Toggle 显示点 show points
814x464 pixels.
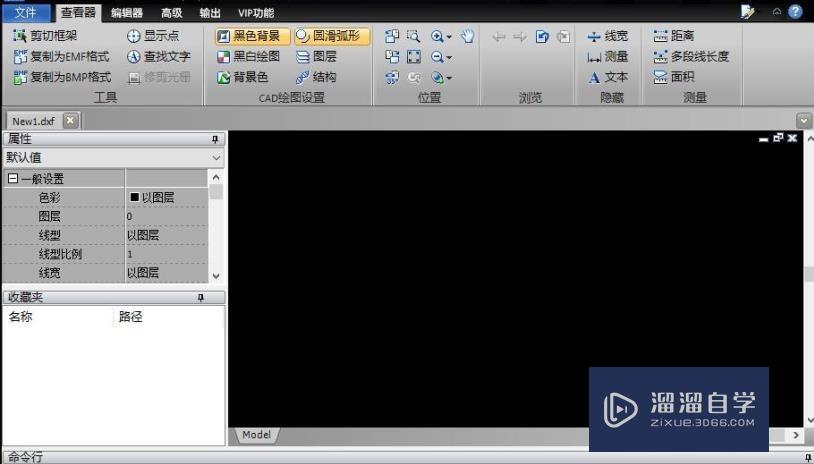pos(153,36)
